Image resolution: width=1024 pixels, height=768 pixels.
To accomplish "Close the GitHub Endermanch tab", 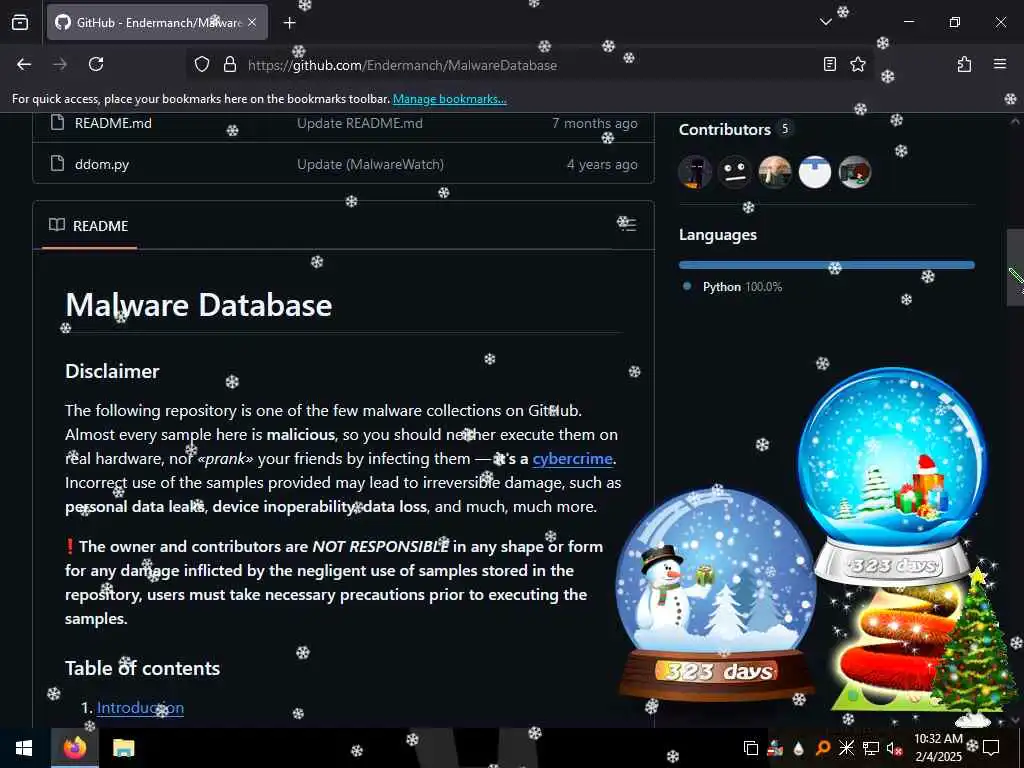I will [x=252, y=23].
